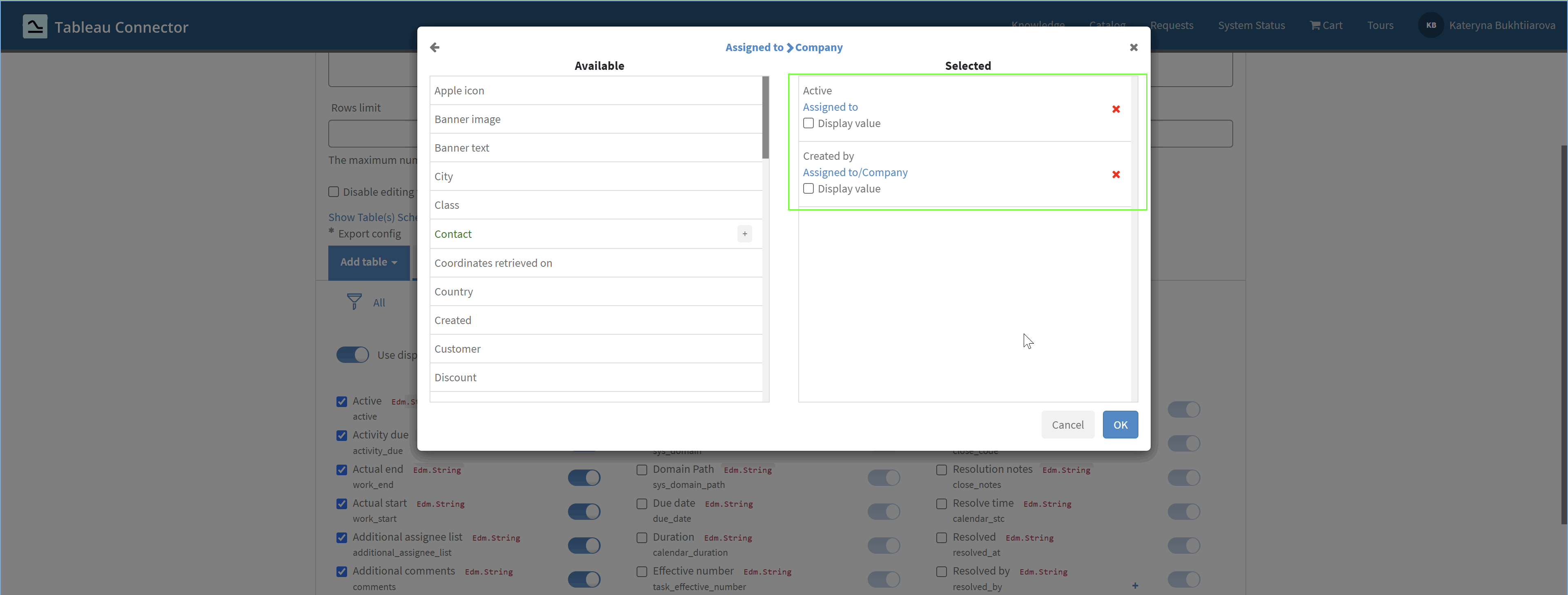Click the plus icon beside Resolved by
This screenshot has width=1568, height=595.
pyautogui.click(x=1135, y=585)
